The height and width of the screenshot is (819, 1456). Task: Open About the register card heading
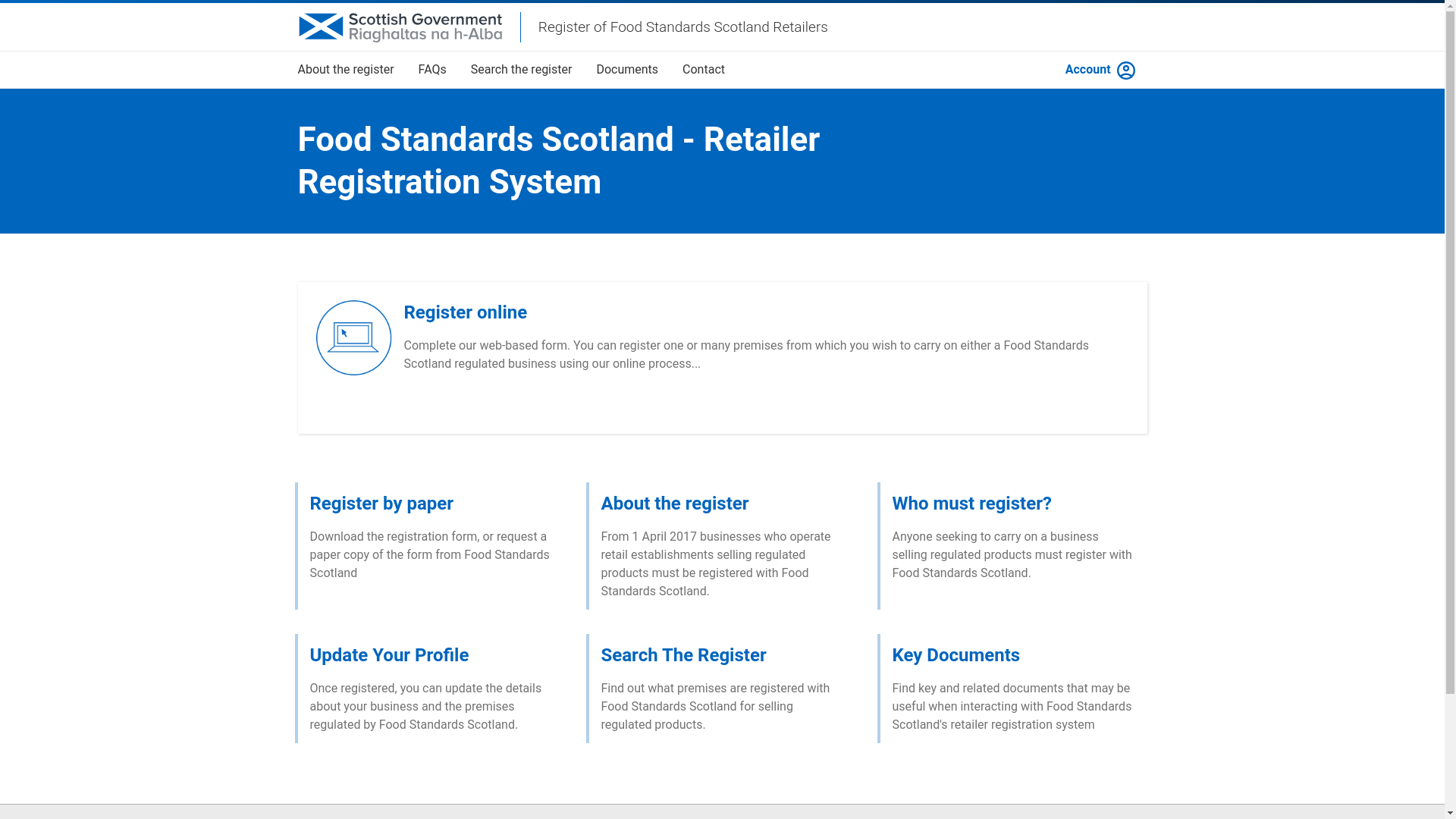674,504
